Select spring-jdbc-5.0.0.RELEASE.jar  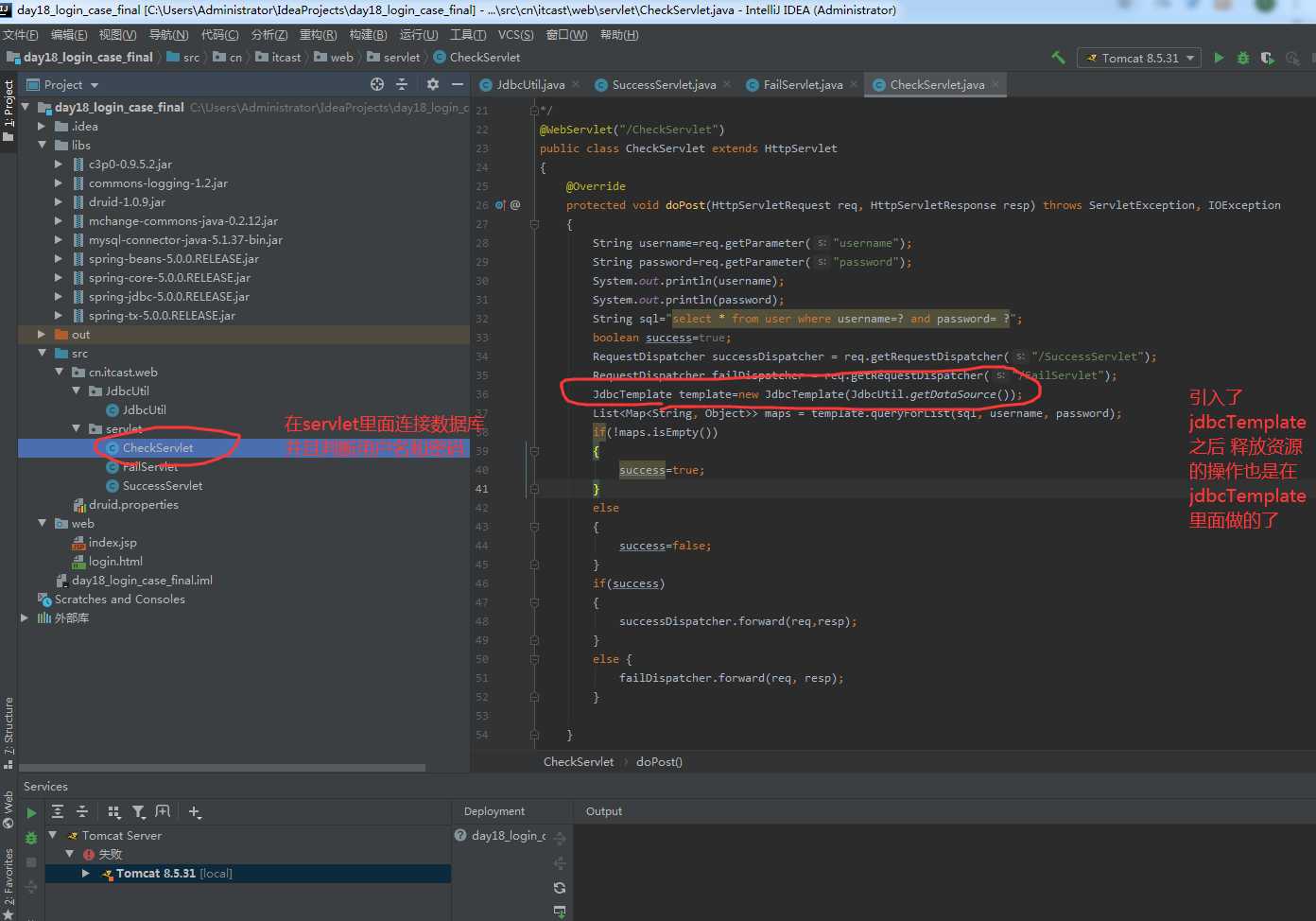pos(169,297)
